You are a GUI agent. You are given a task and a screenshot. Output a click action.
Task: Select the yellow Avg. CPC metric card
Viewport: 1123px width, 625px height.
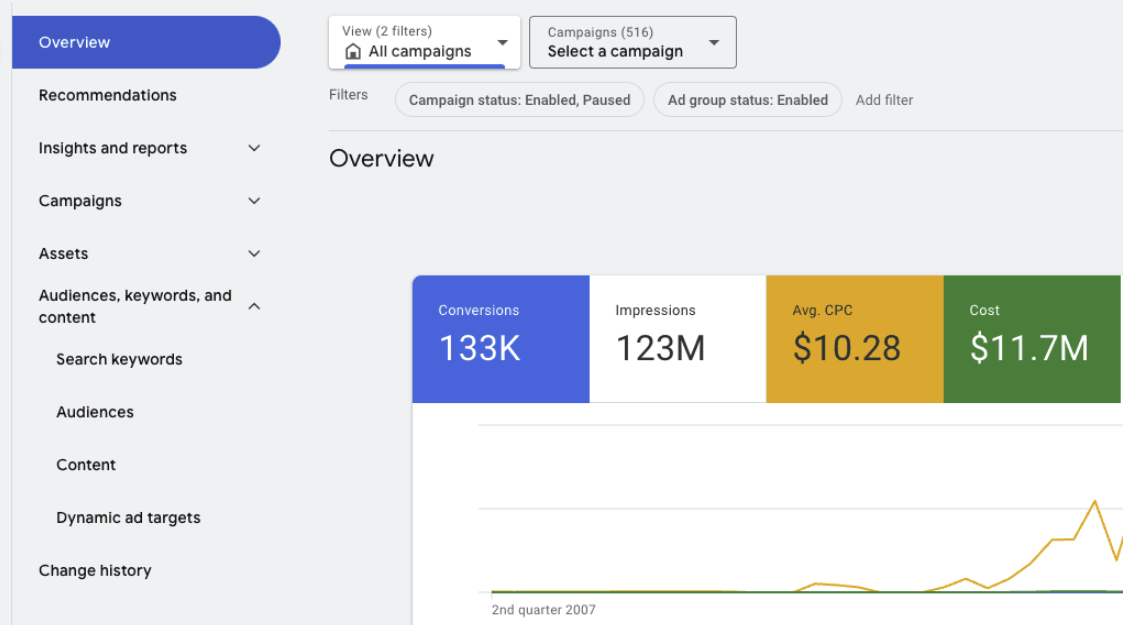coord(854,339)
